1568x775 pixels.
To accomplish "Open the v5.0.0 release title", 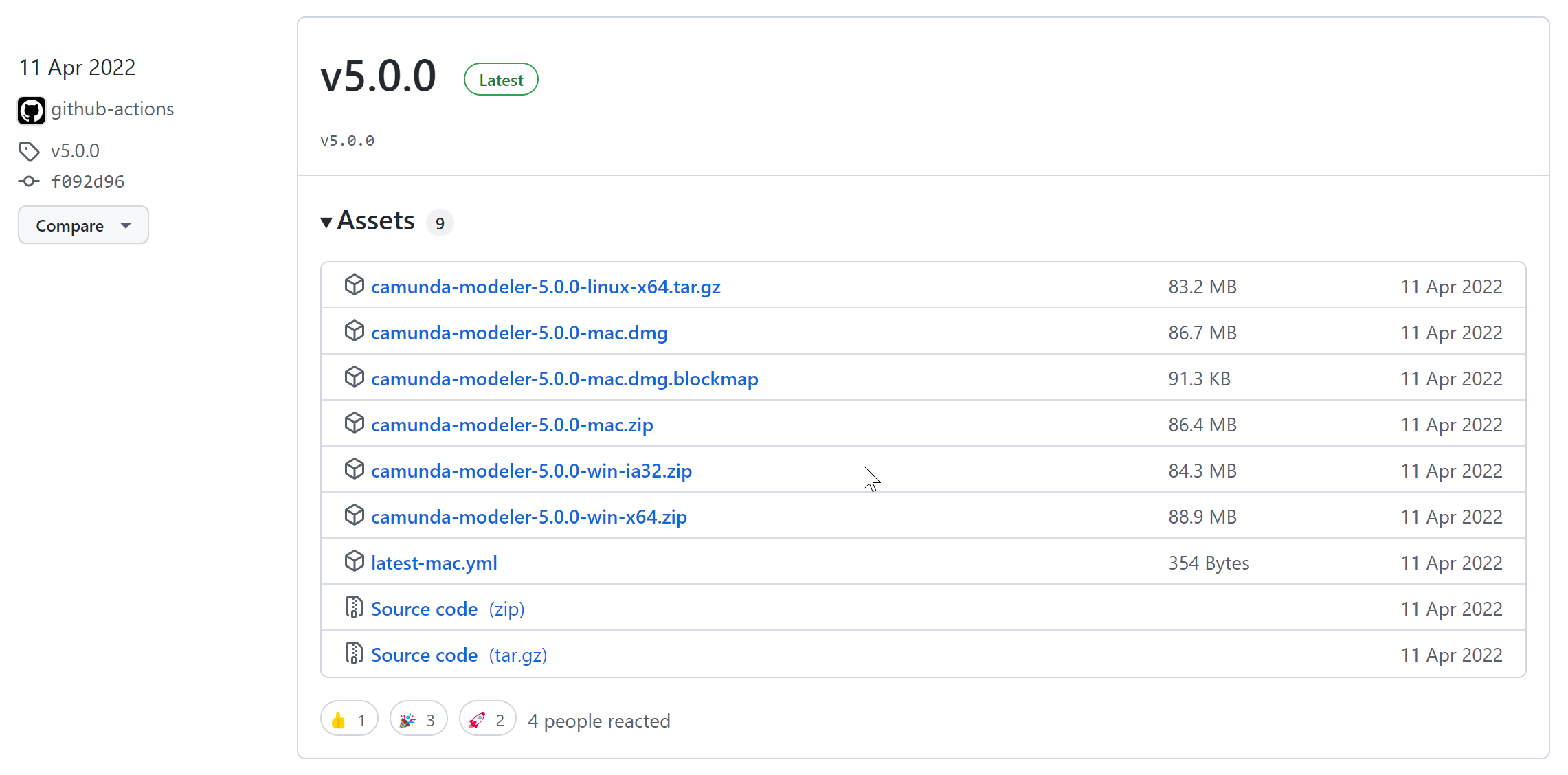I will coord(378,76).
